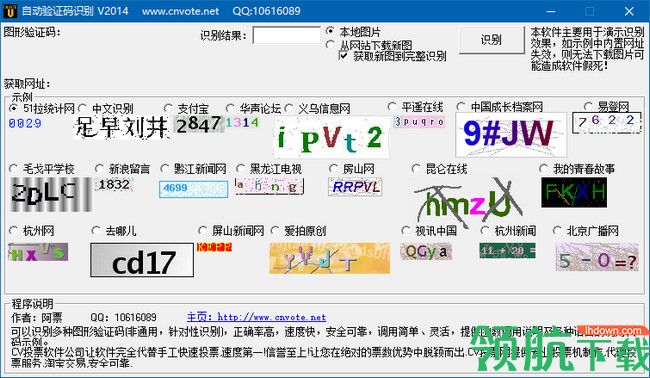The width and height of the screenshot is (650, 378).
Task: Click the 0029 captcha sample image
Action: (25, 123)
